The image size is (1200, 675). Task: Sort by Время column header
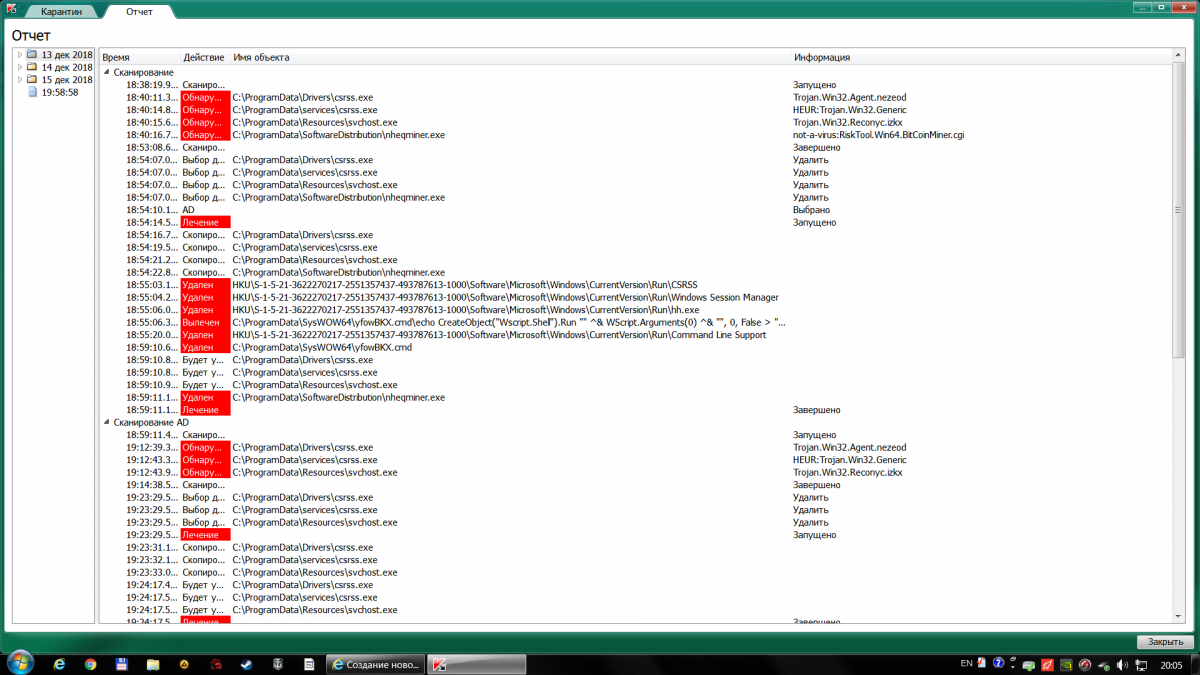(140, 58)
